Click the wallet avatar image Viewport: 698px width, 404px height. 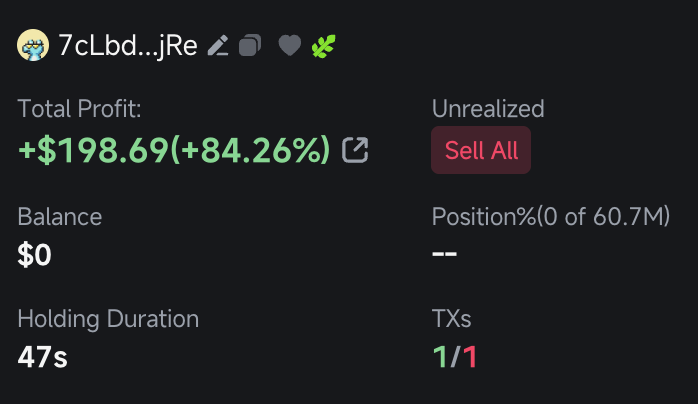[x=33, y=46]
